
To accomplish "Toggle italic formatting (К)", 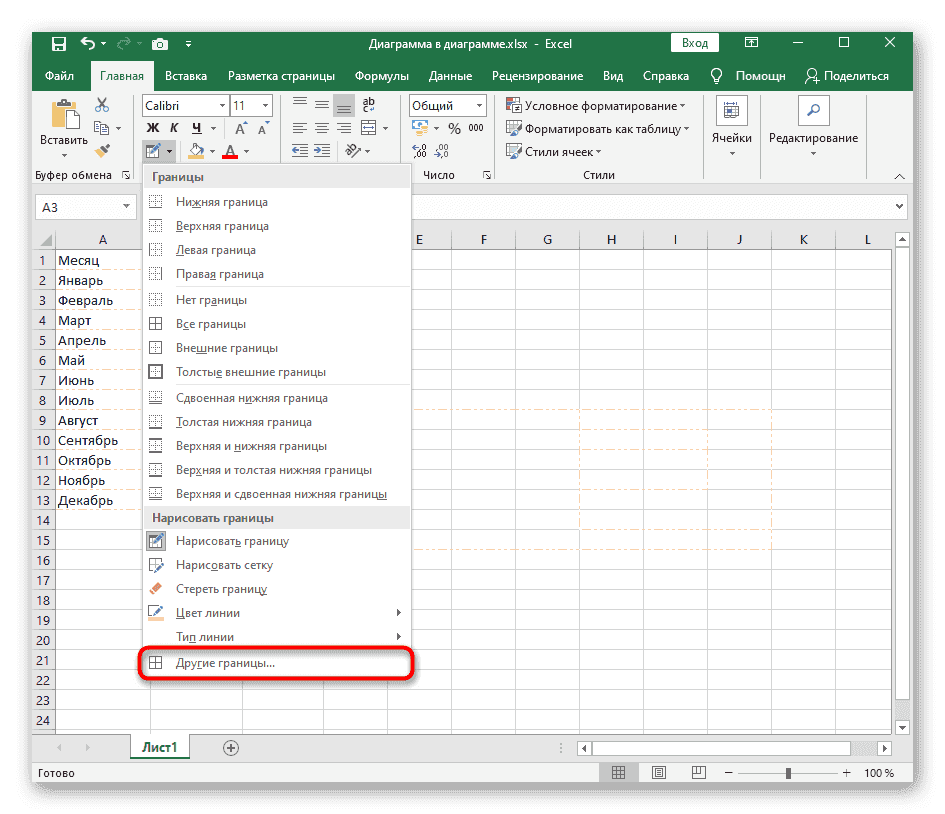I will pos(174,128).
